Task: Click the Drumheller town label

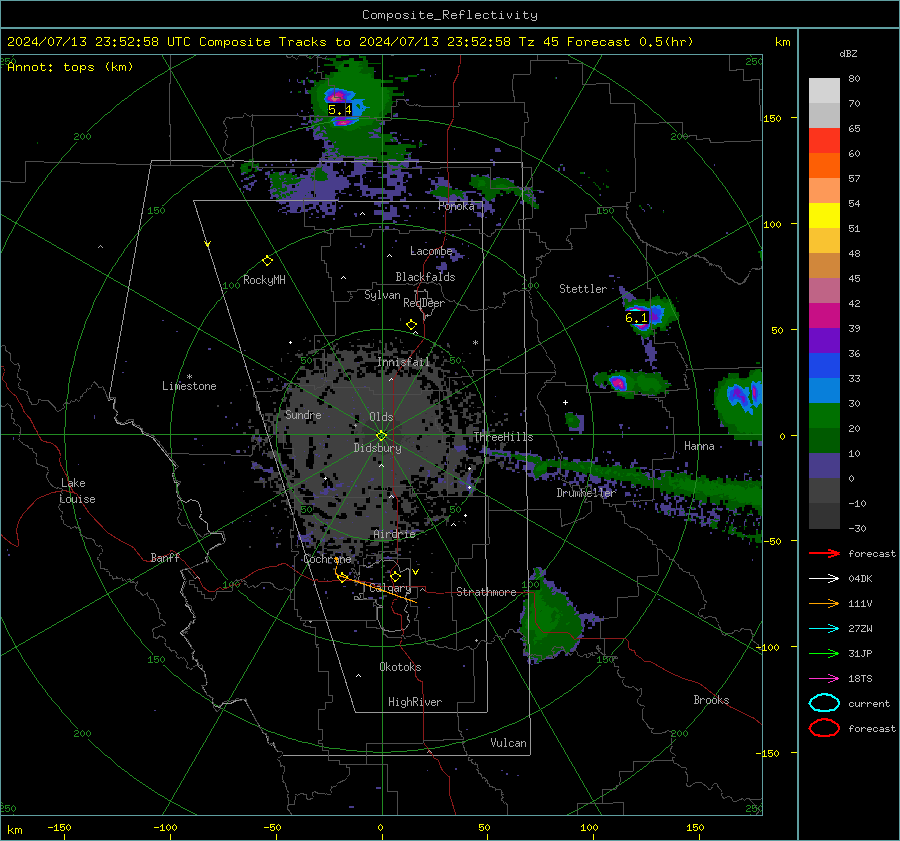Action: 586,493
